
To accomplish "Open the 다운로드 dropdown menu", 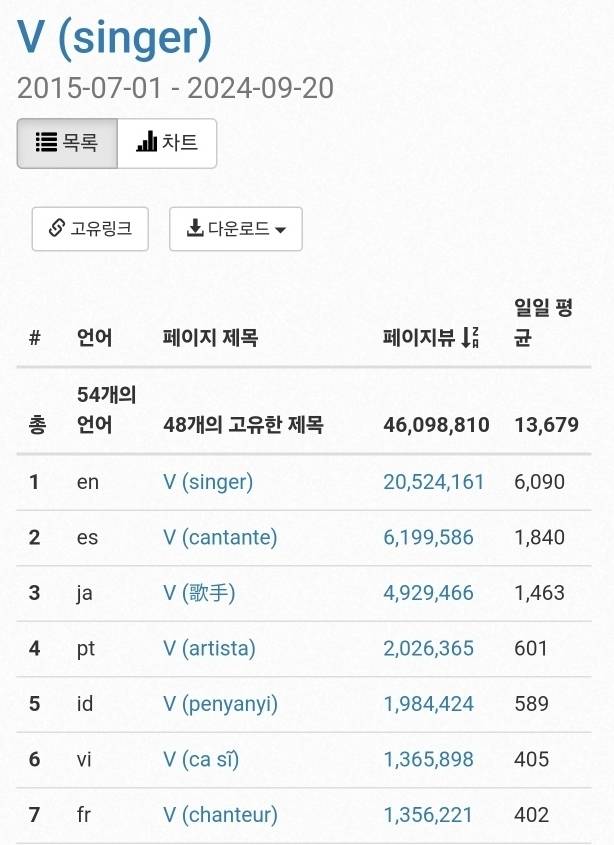I will pyautogui.click(x=236, y=228).
